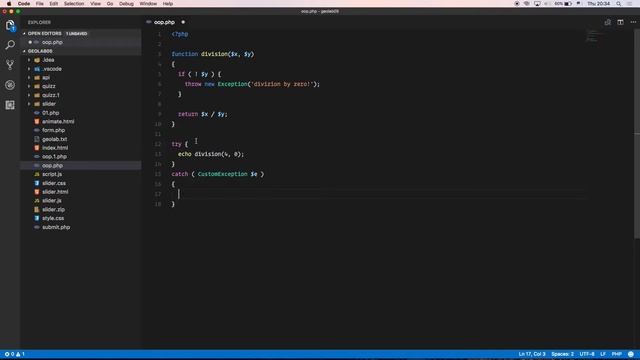Open slider.zip in the file tree

[53, 210]
